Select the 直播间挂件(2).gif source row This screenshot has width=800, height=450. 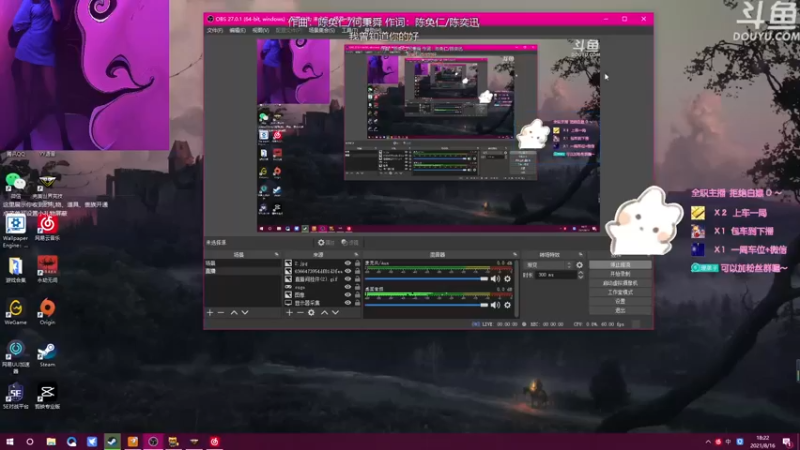coord(322,279)
